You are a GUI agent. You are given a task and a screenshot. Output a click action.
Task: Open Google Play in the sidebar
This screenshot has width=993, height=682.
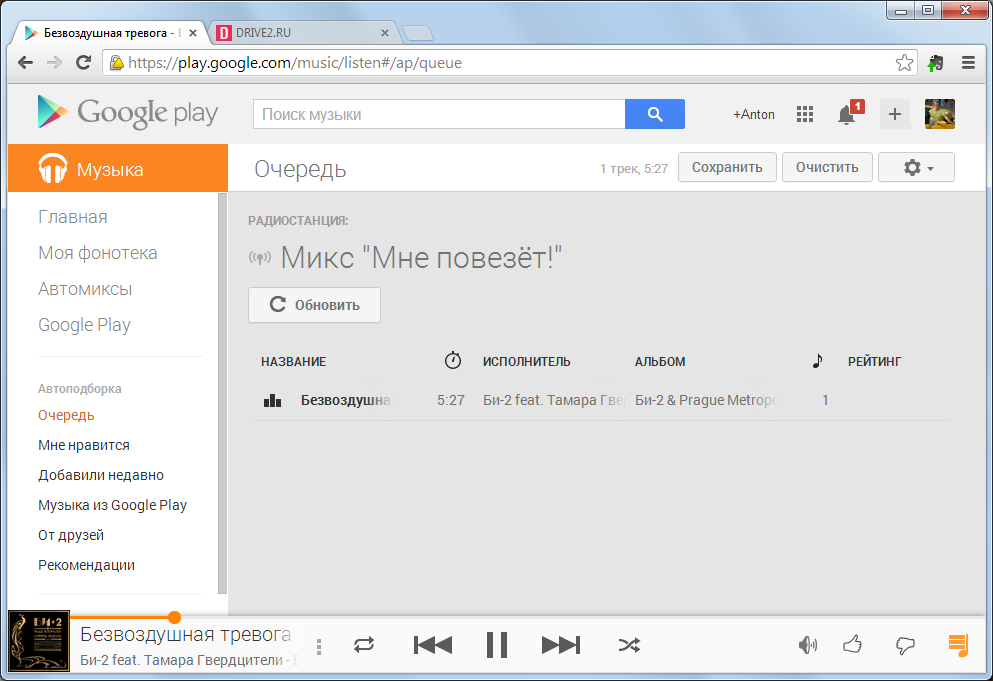84,325
